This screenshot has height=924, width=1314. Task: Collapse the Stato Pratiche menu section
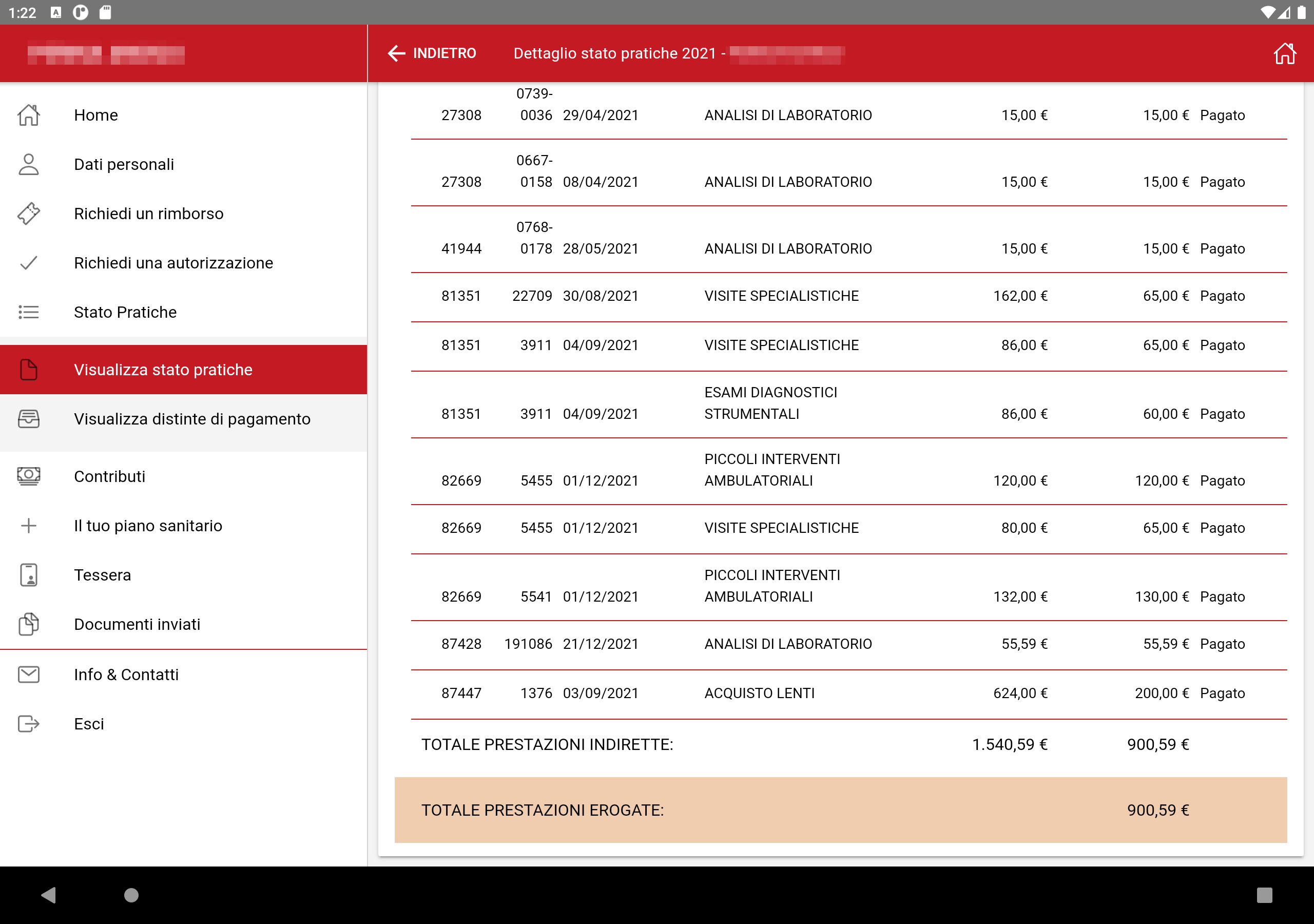pyautogui.click(x=125, y=312)
